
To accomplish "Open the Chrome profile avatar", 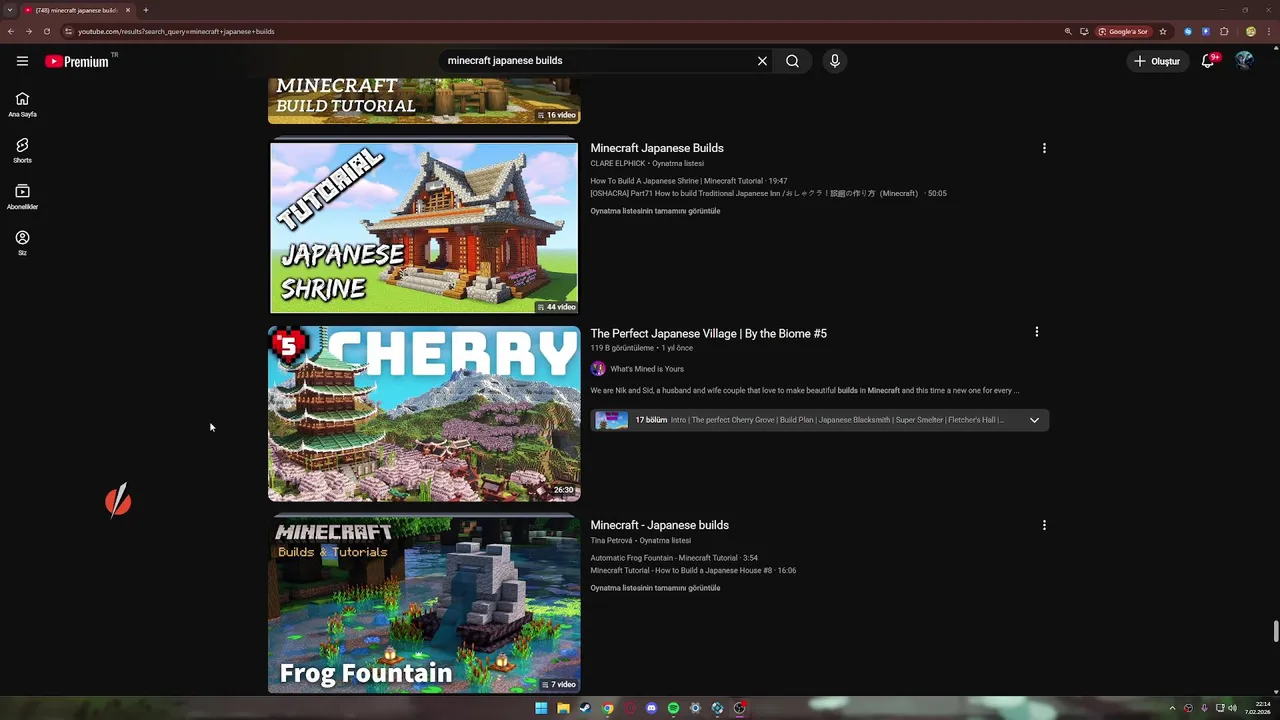I will point(1250,31).
